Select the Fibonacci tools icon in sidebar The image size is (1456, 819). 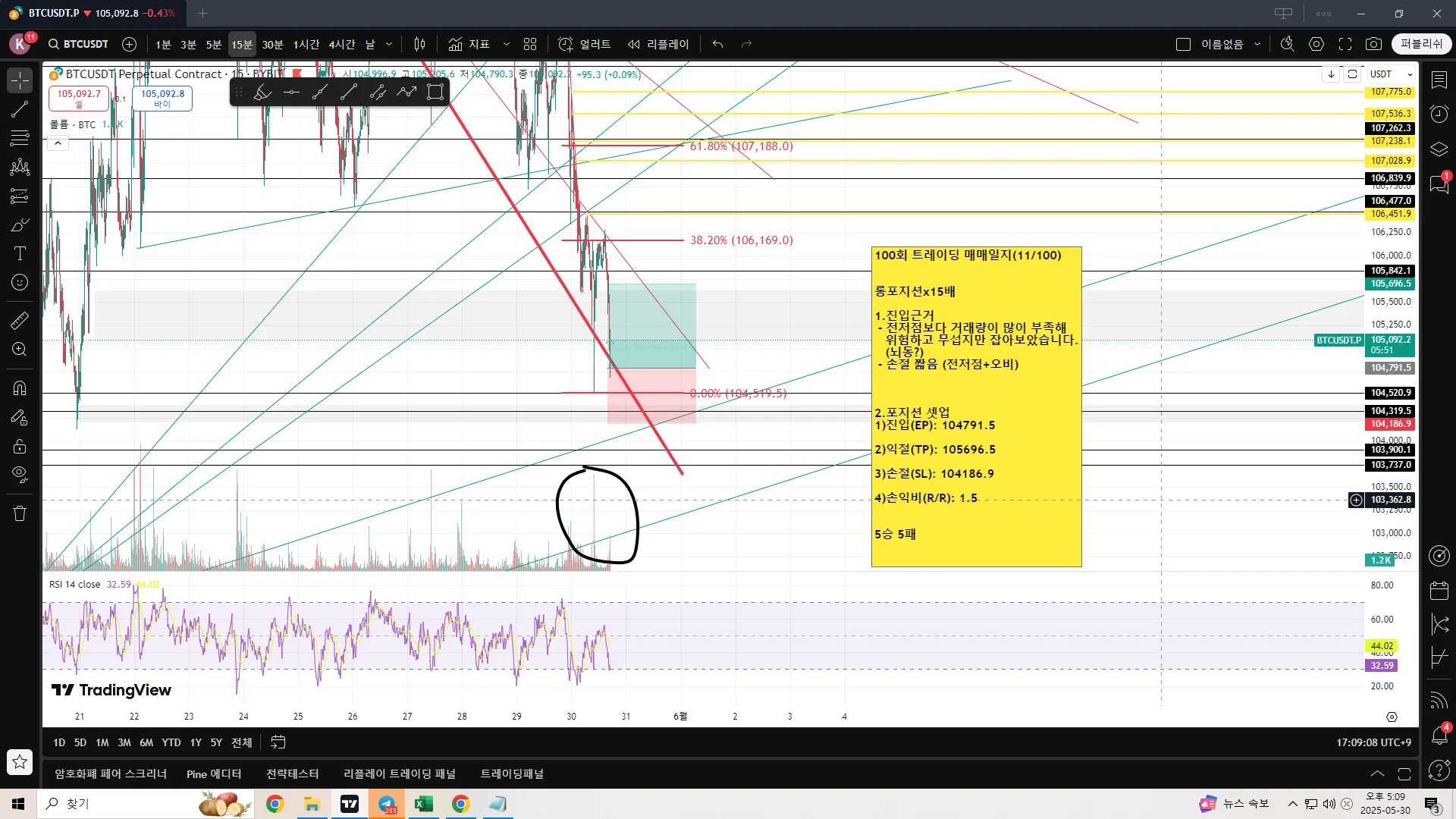pos(20,138)
